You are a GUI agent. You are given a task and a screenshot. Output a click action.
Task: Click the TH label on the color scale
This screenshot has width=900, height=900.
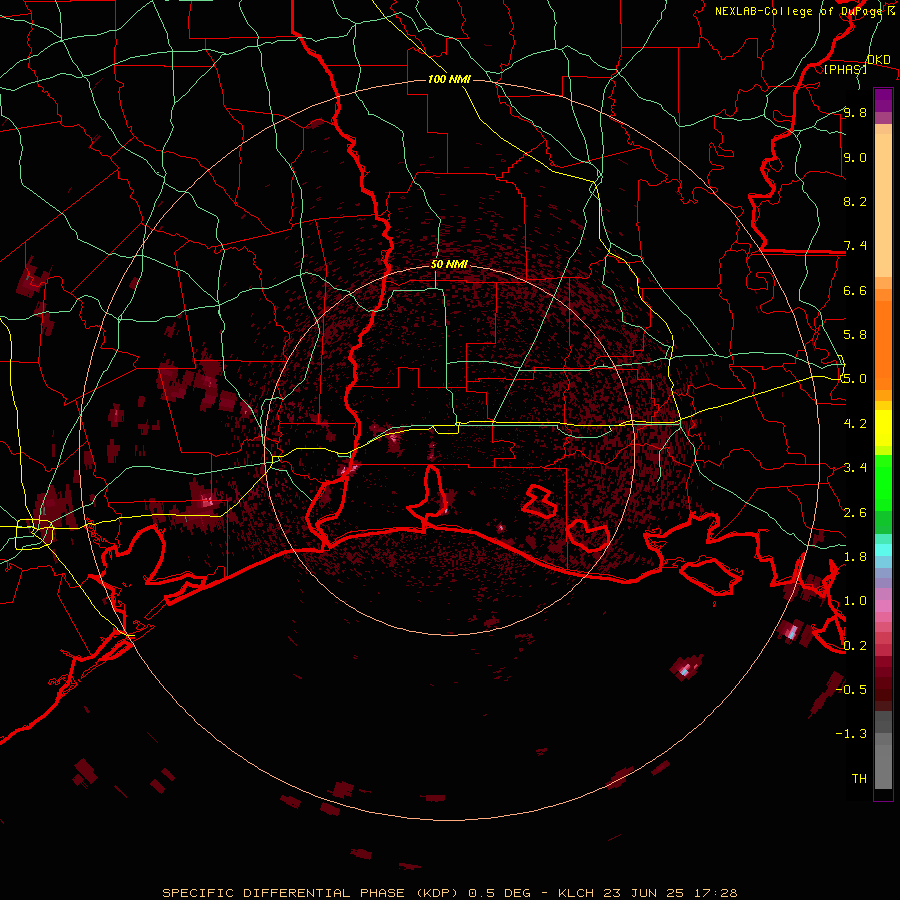pyautogui.click(x=859, y=779)
